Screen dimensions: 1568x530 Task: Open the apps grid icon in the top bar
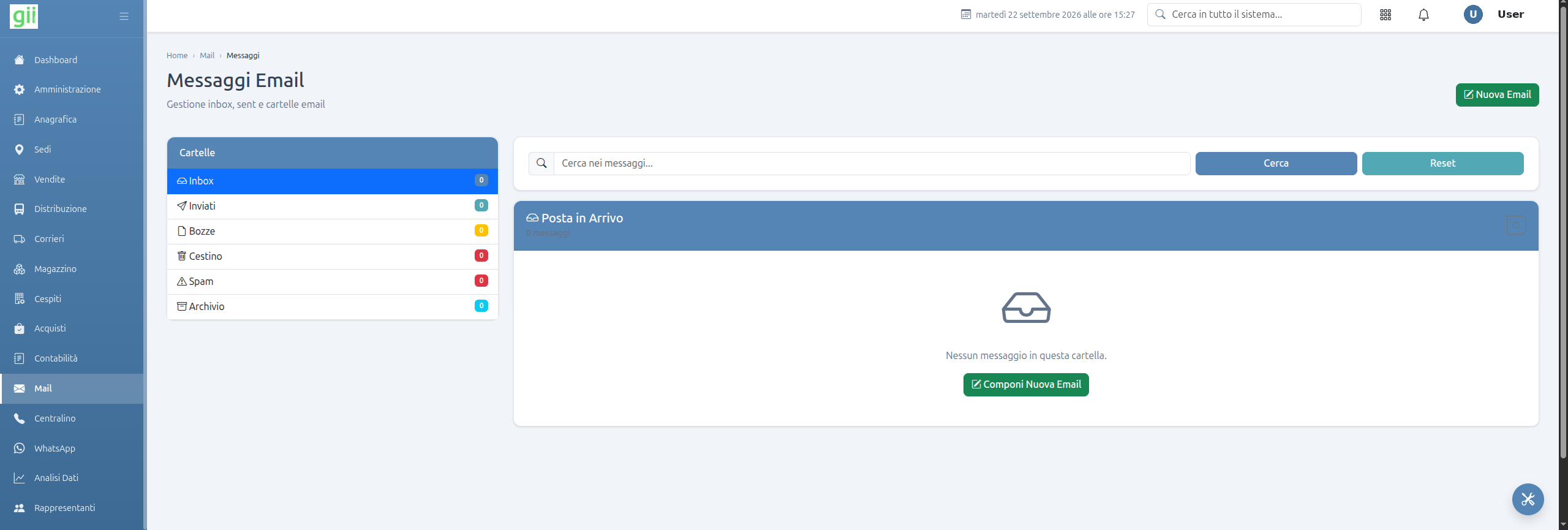(1385, 15)
